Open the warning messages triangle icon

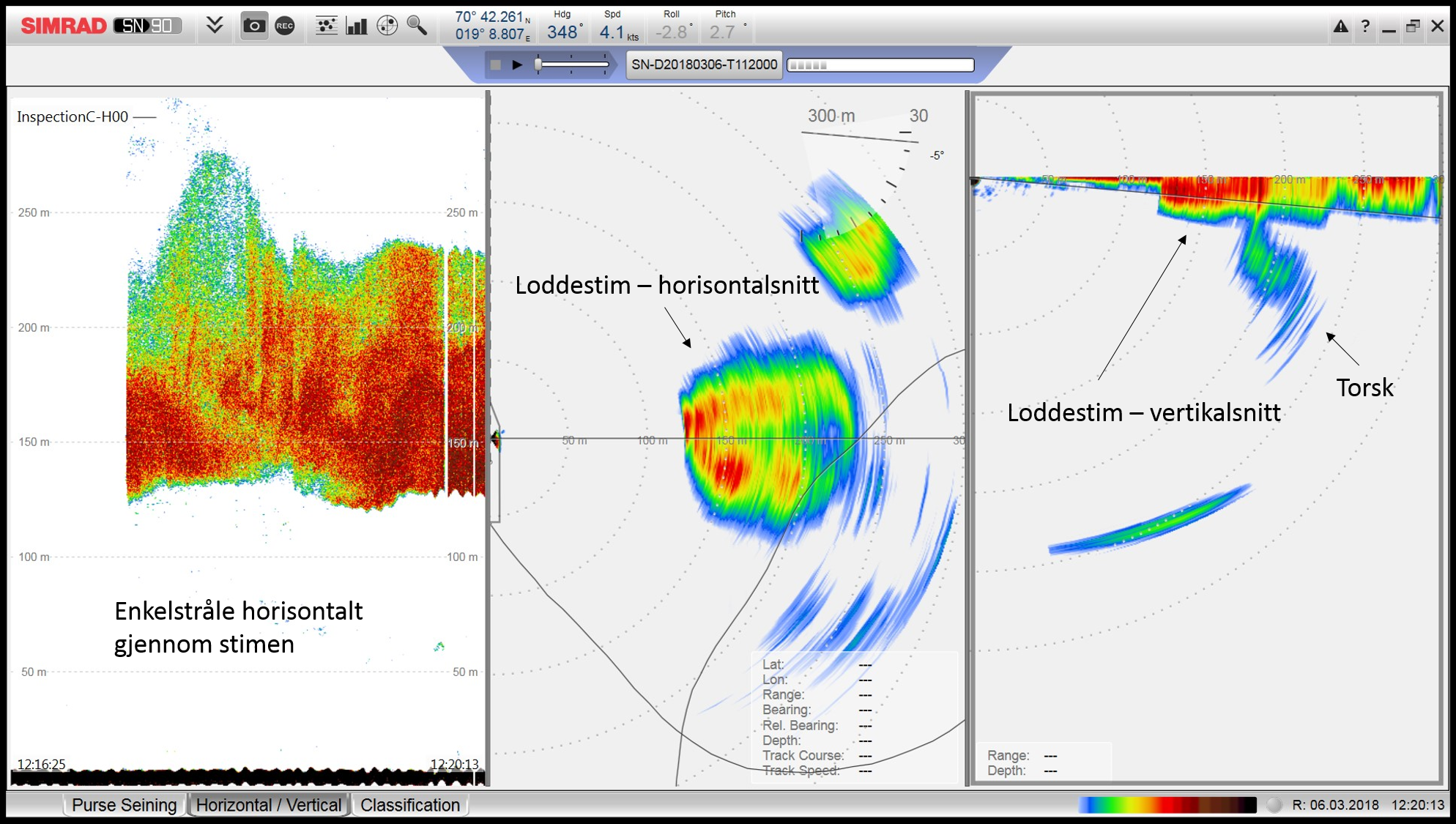(x=1340, y=26)
